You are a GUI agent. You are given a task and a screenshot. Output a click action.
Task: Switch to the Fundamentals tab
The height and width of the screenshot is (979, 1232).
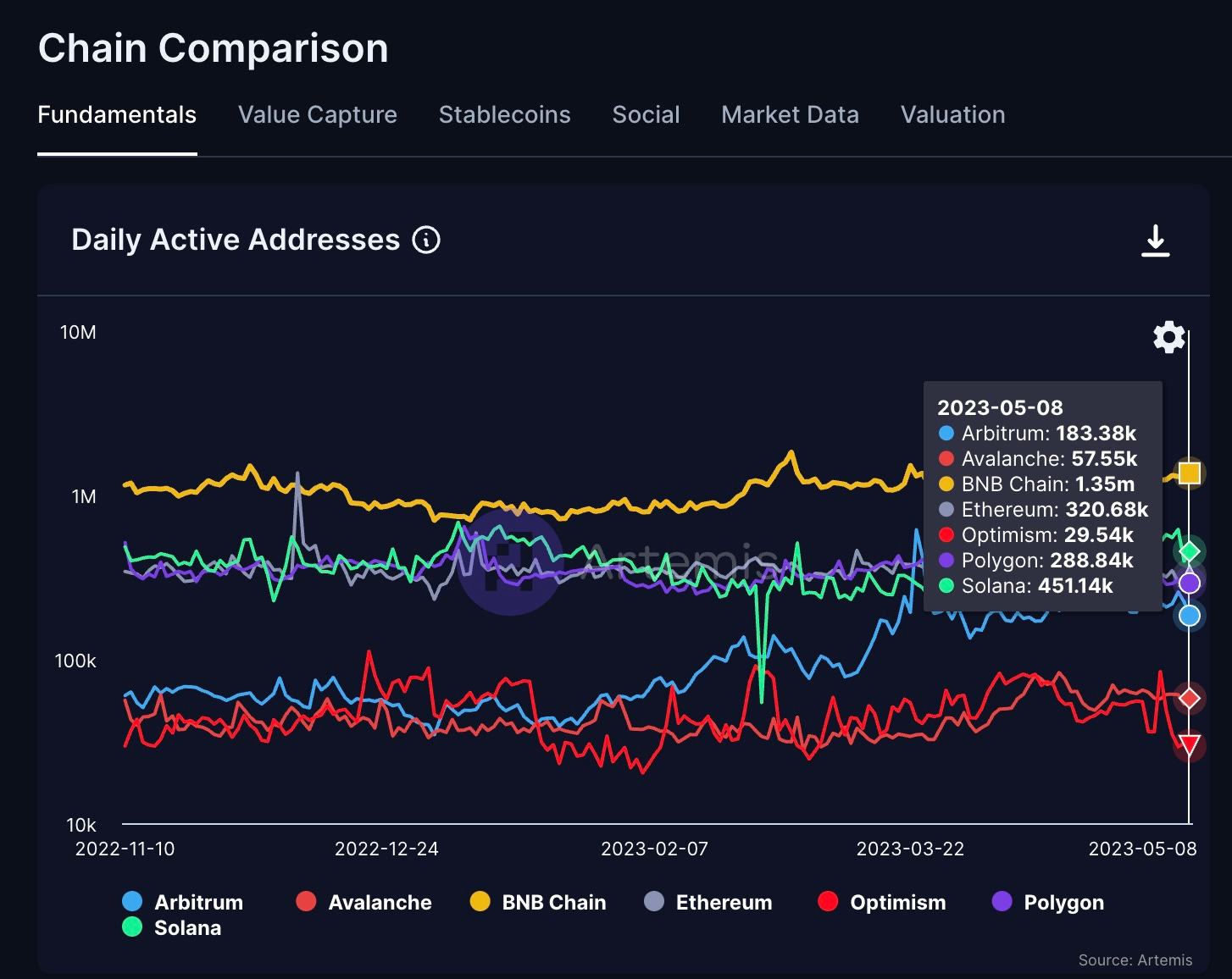point(117,115)
